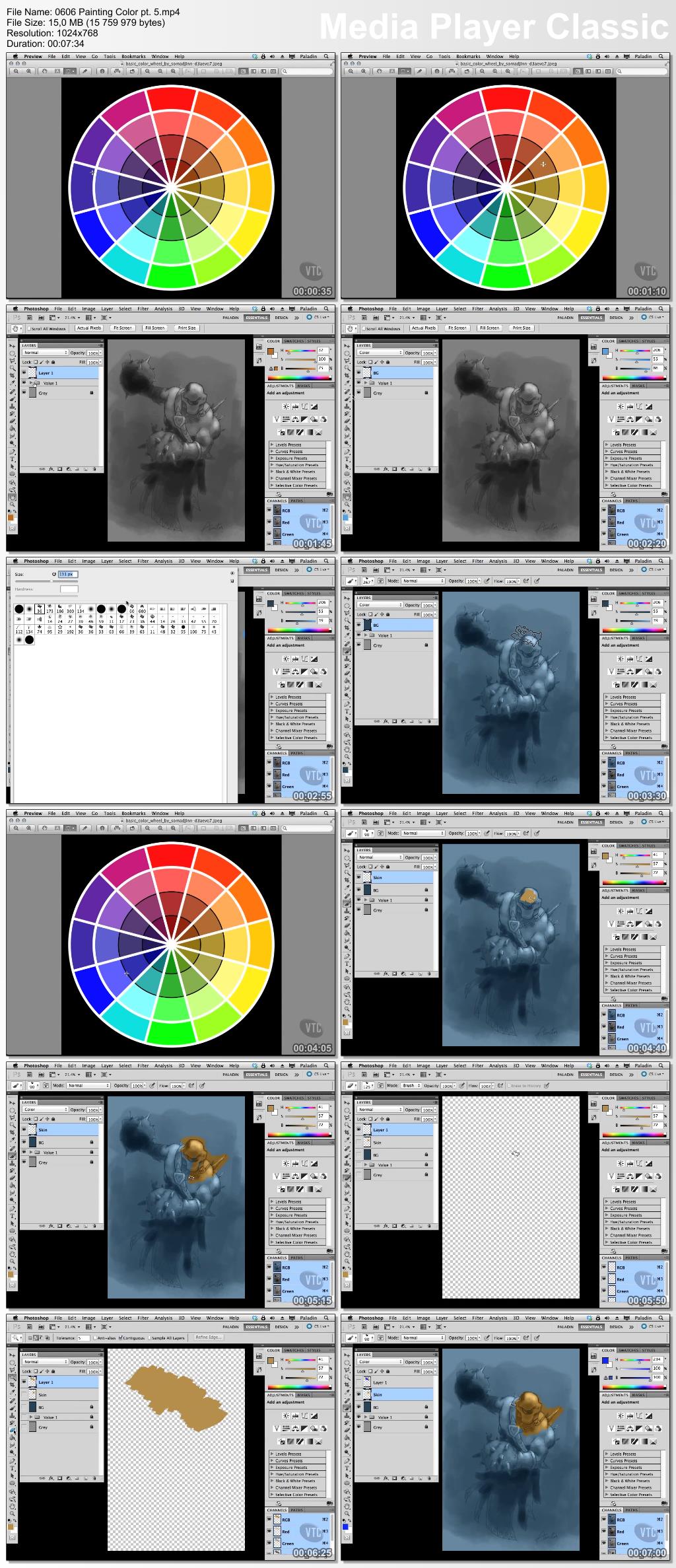Image resolution: width=676 pixels, height=1568 pixels.
Task: Switch to Paths tab in 00:01:45 frame
Action: [x=296, y=501]
